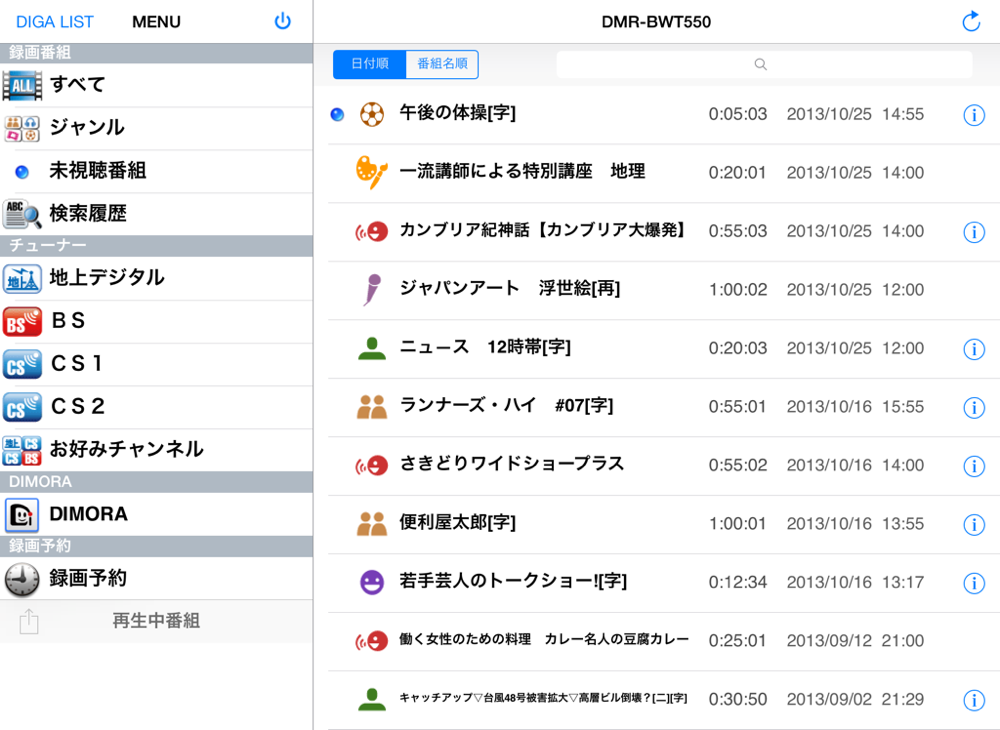This screenshot has width=1000, height=730.
Task: Click the soccer ball icon of 午後の体操
Action: (372, 115)
